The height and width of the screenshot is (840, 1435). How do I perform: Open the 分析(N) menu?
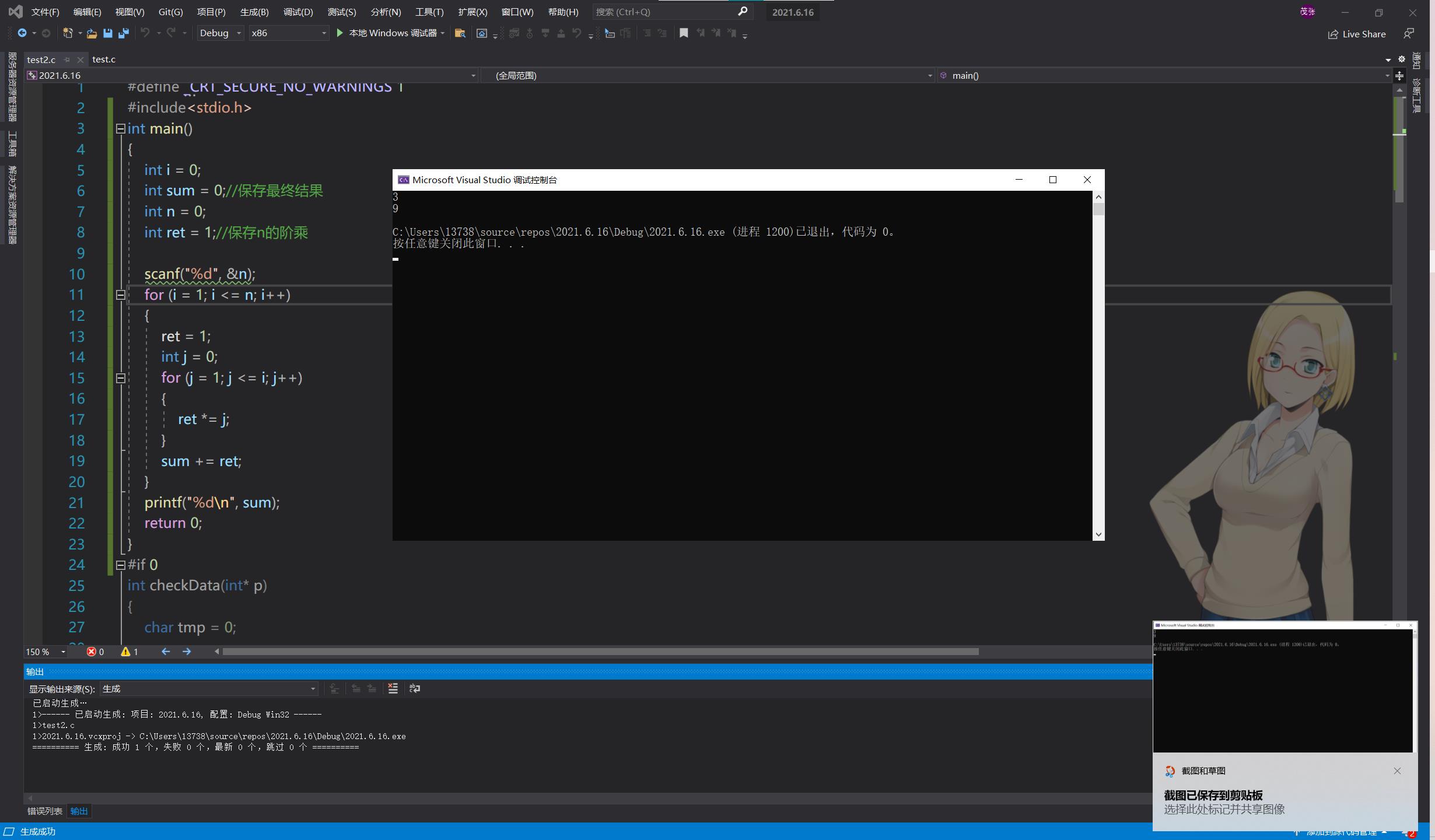pyautogui.click(x=386, y=12)
